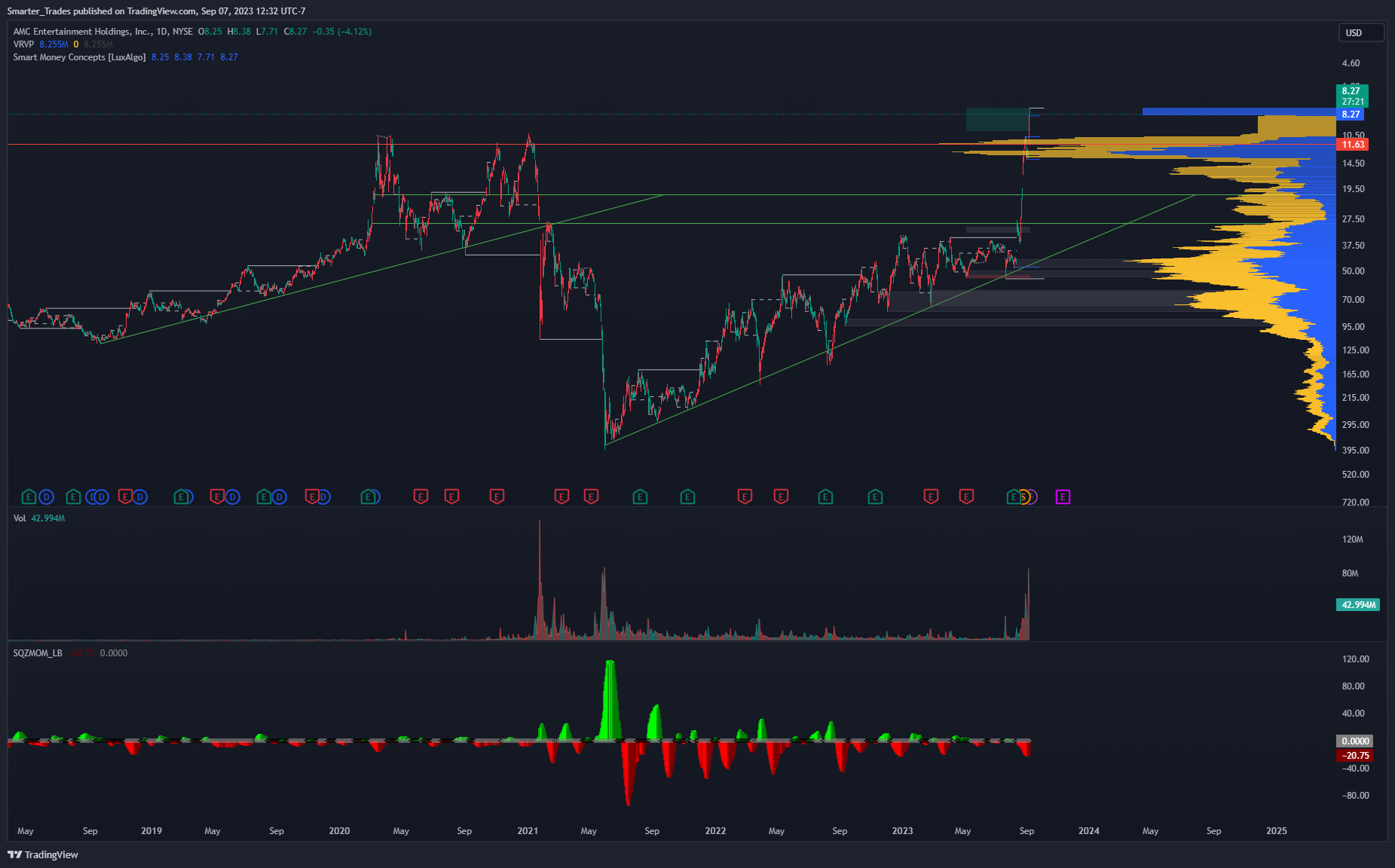Viewport: 1395px width, 868px height.
Task: Click the 2020 label on the time axis
Action: point(339,831)
